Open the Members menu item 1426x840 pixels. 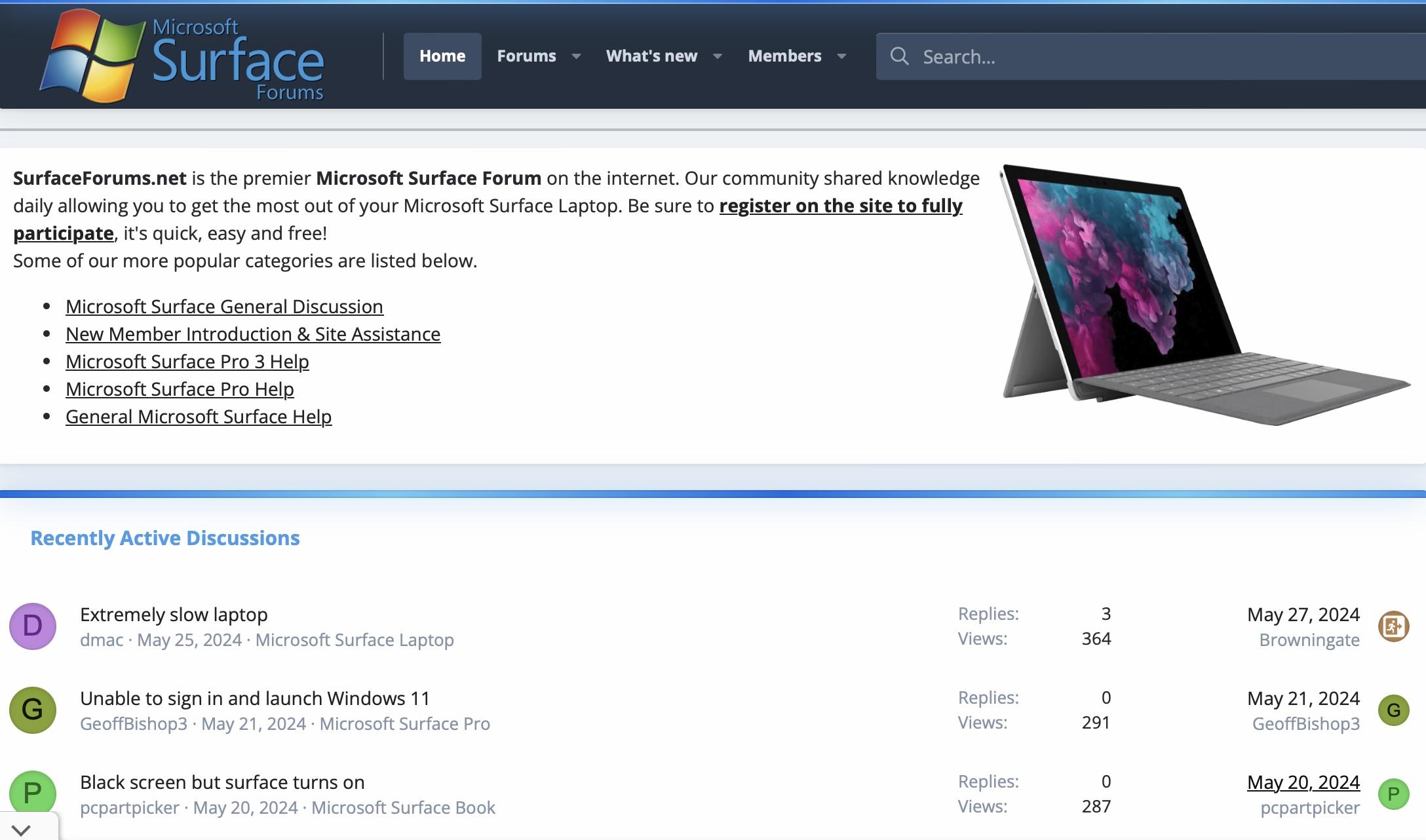784,56
